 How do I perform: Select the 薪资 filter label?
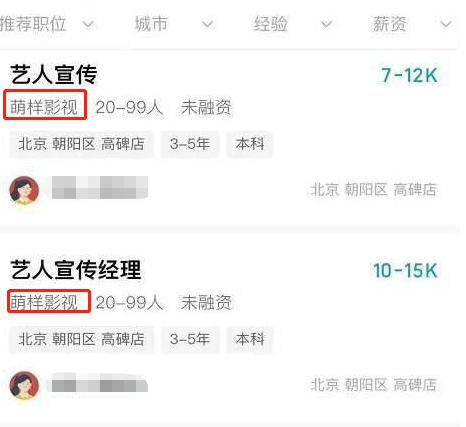(x=390, y=24)
